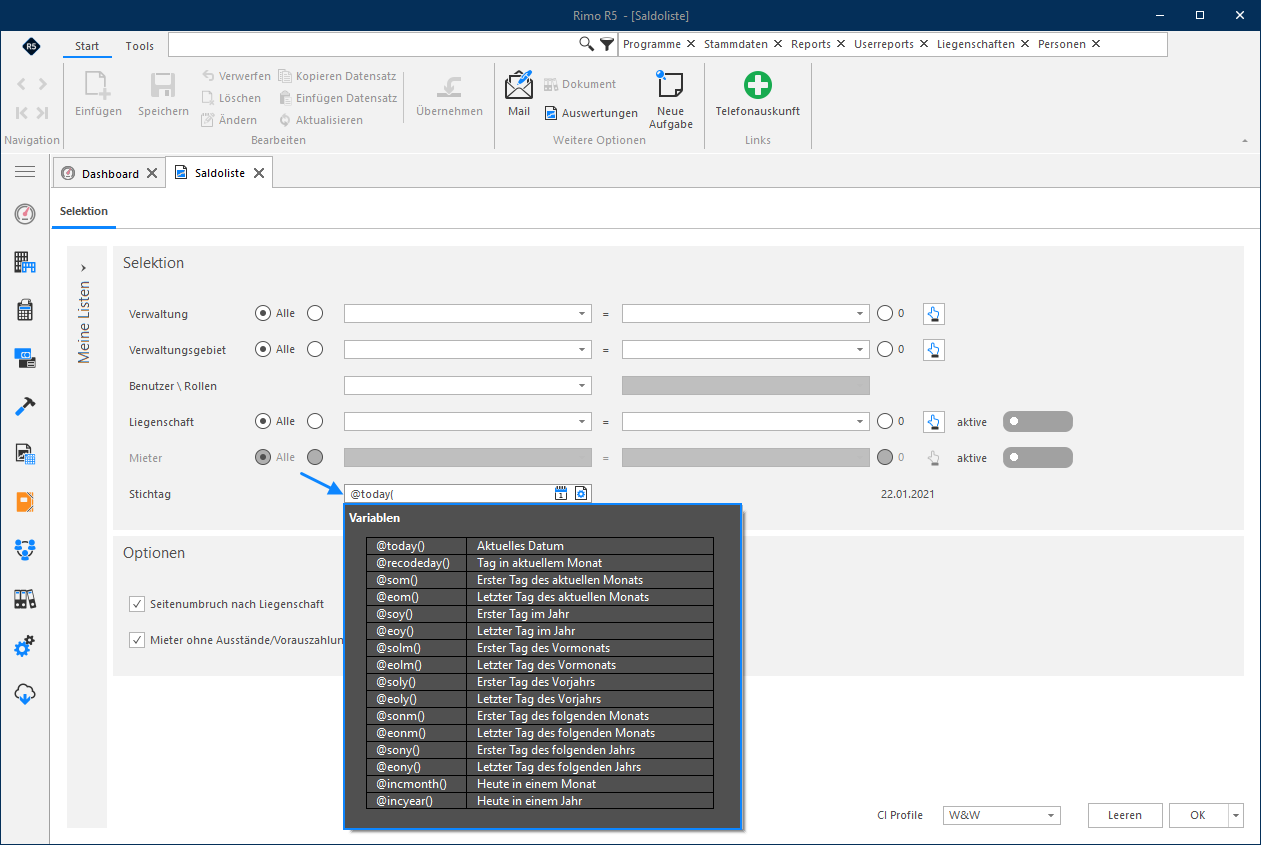Open the Mail icon
This screenshot has height=845, width=1261.
coord(519,85)
